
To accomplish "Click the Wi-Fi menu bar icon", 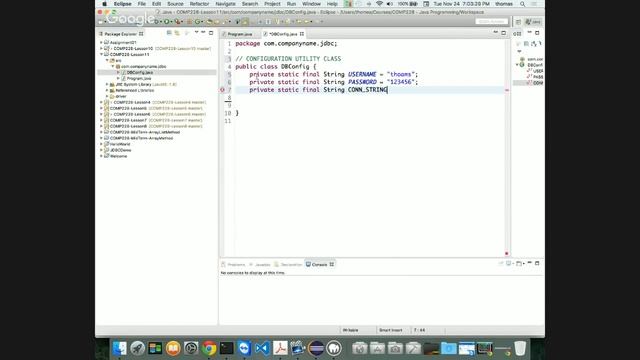I will click(379, 4).
